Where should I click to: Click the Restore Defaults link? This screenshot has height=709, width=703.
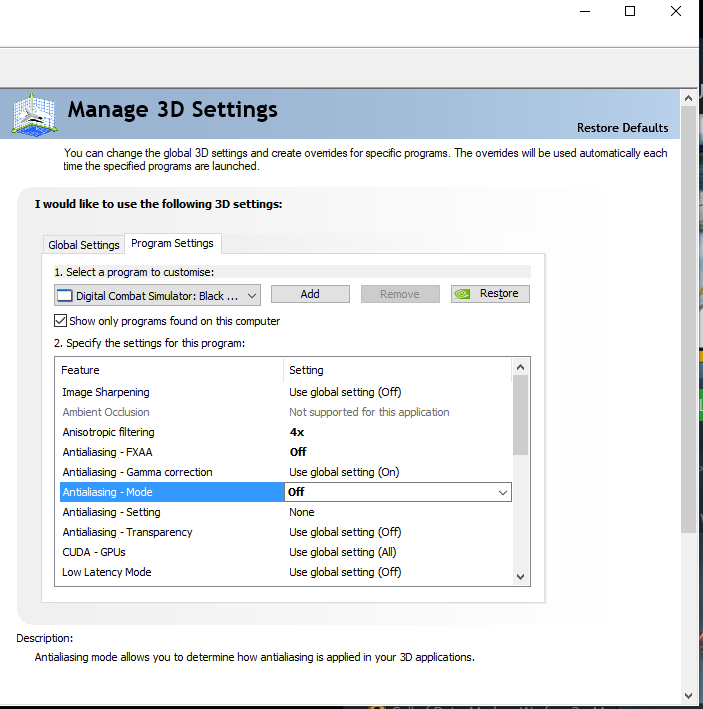point(622,128)
